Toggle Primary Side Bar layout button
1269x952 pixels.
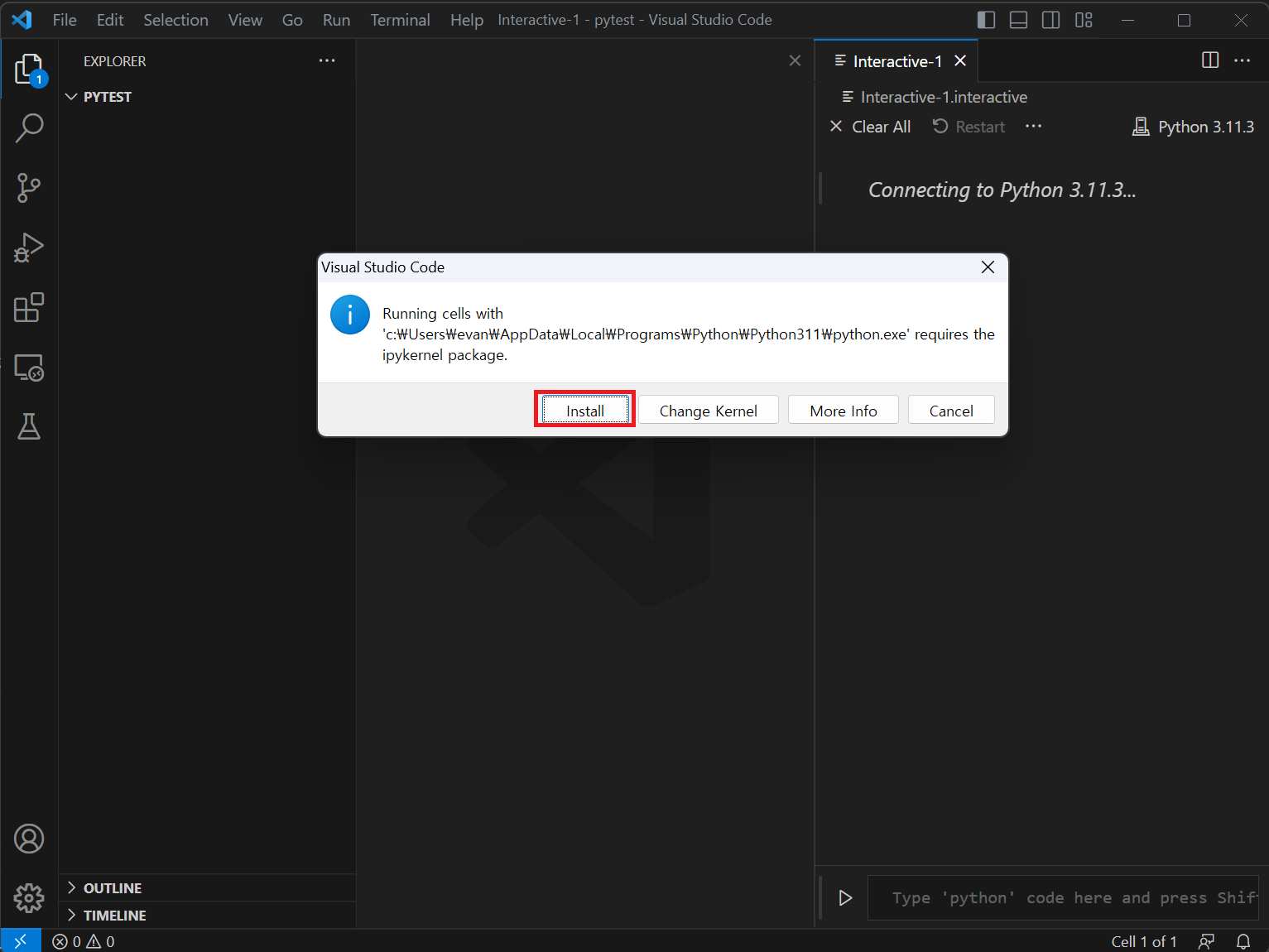(x=986, y=20)
